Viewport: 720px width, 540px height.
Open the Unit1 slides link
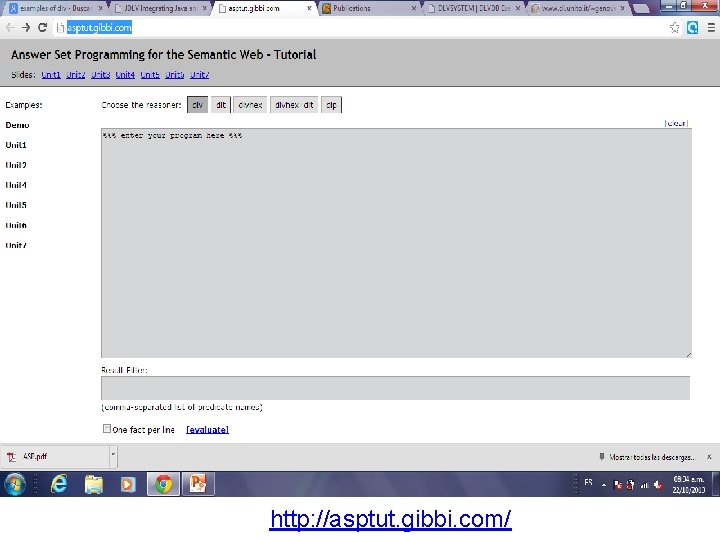[51, 75]
